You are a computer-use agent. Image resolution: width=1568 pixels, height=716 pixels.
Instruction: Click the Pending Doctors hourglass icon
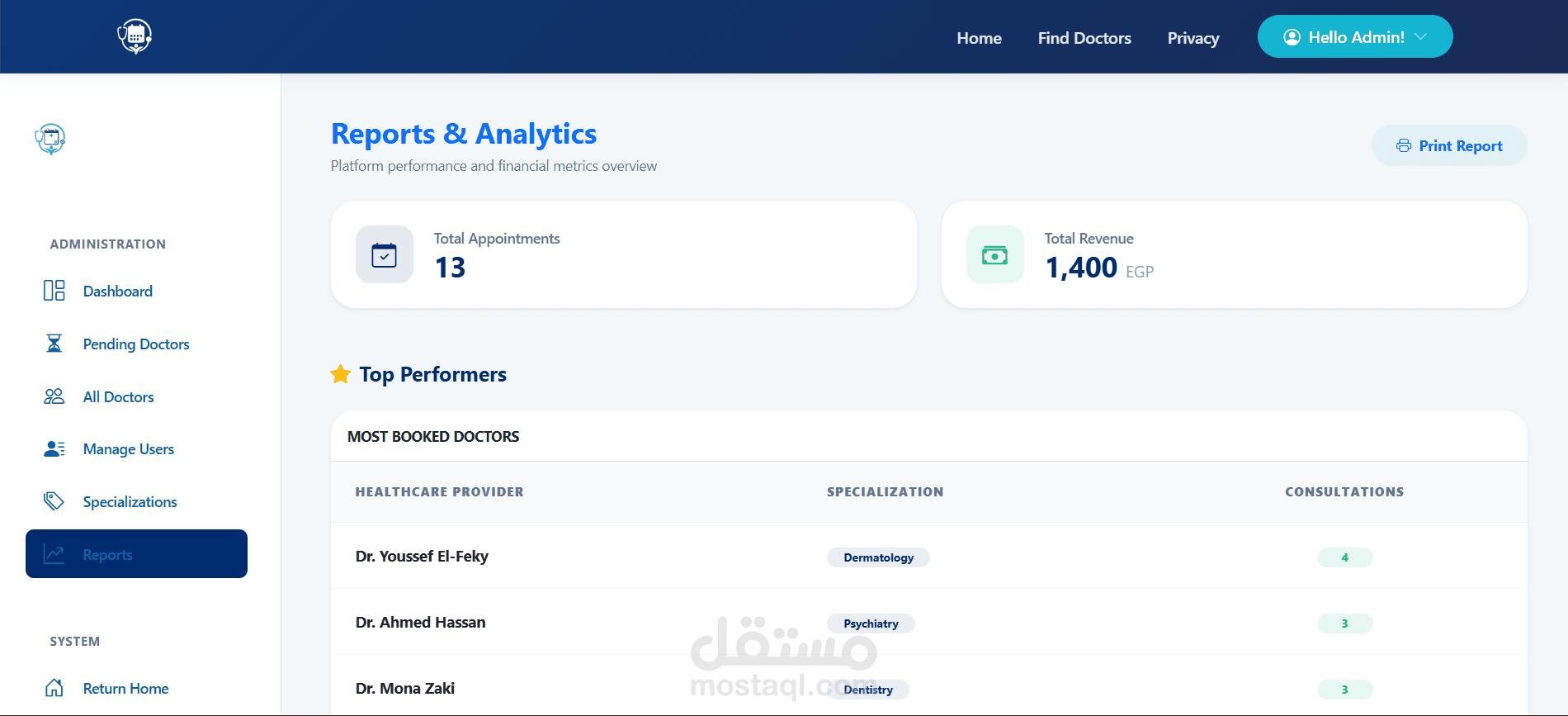point(54,344)
